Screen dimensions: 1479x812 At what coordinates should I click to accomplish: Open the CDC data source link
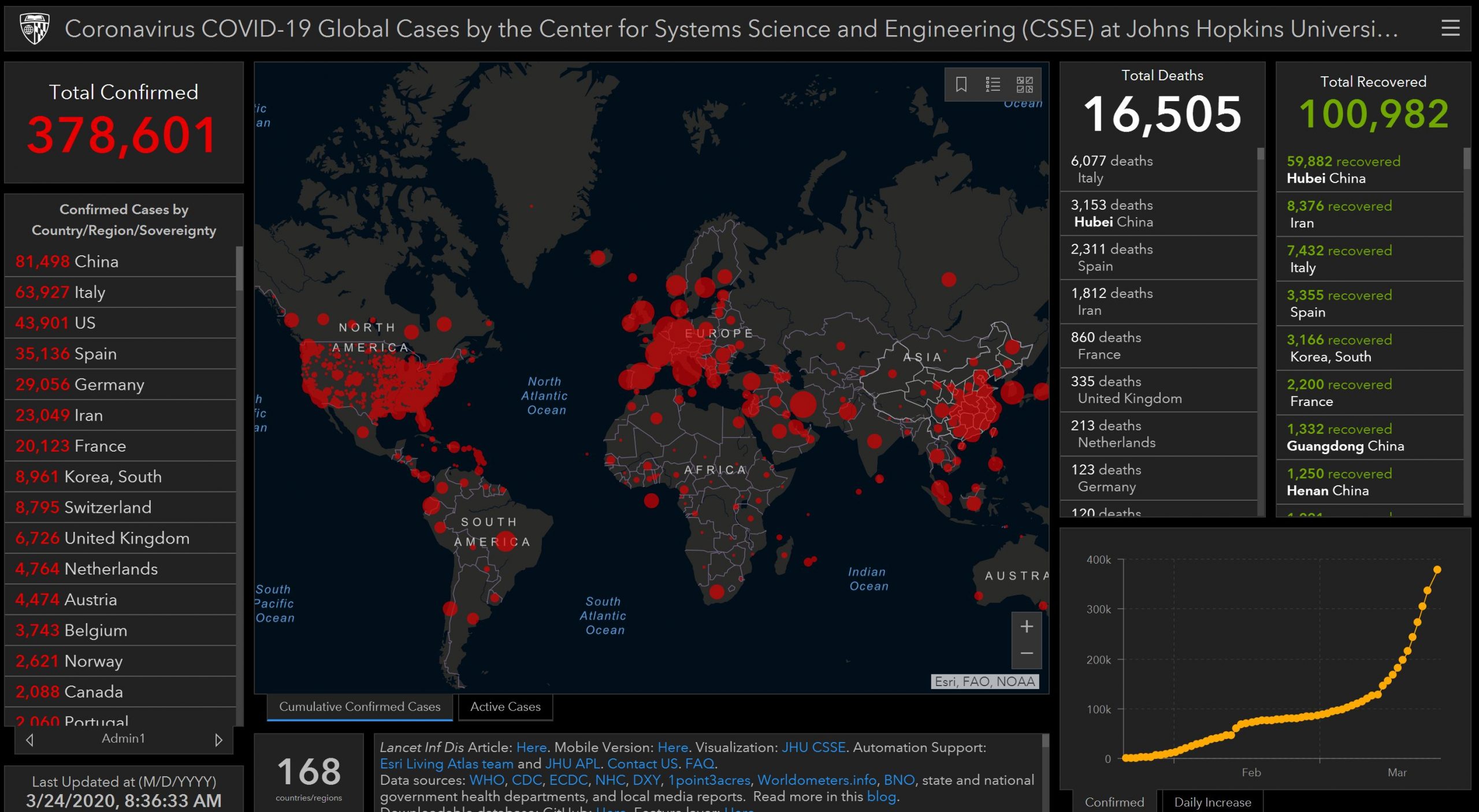527,780
